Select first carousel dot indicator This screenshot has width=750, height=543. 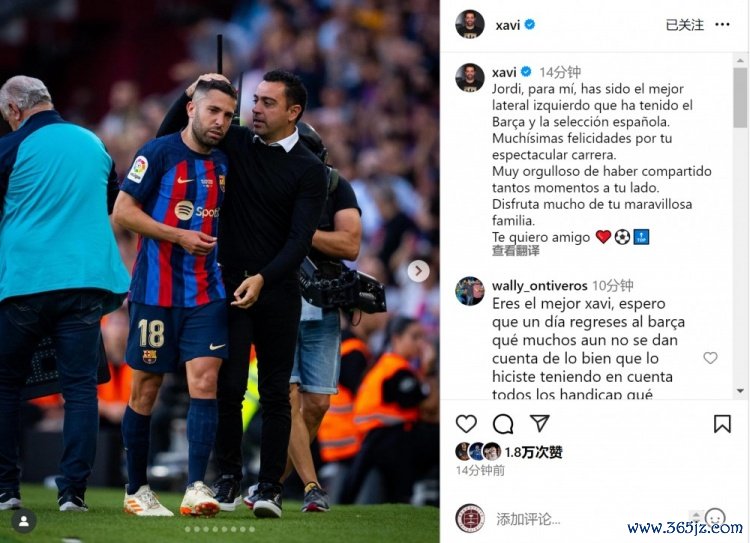[x=188, y=529]
